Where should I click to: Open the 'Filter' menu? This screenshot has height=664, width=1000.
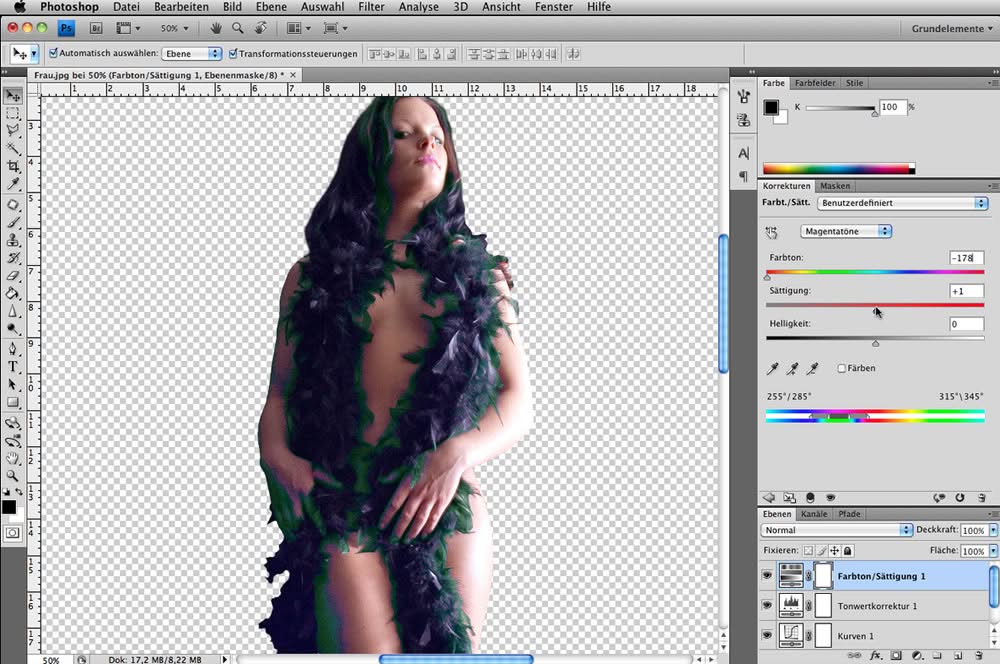point(371,7)
